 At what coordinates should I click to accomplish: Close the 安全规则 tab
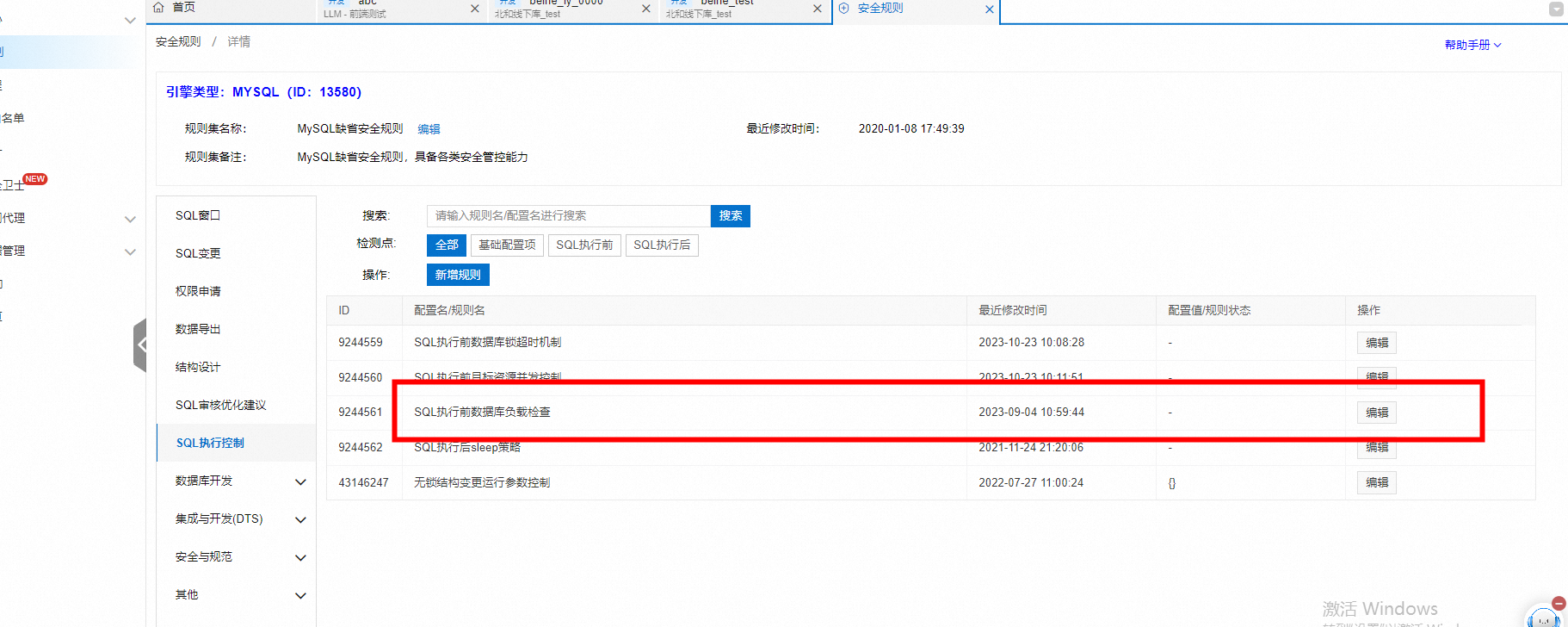click(990, 9)
